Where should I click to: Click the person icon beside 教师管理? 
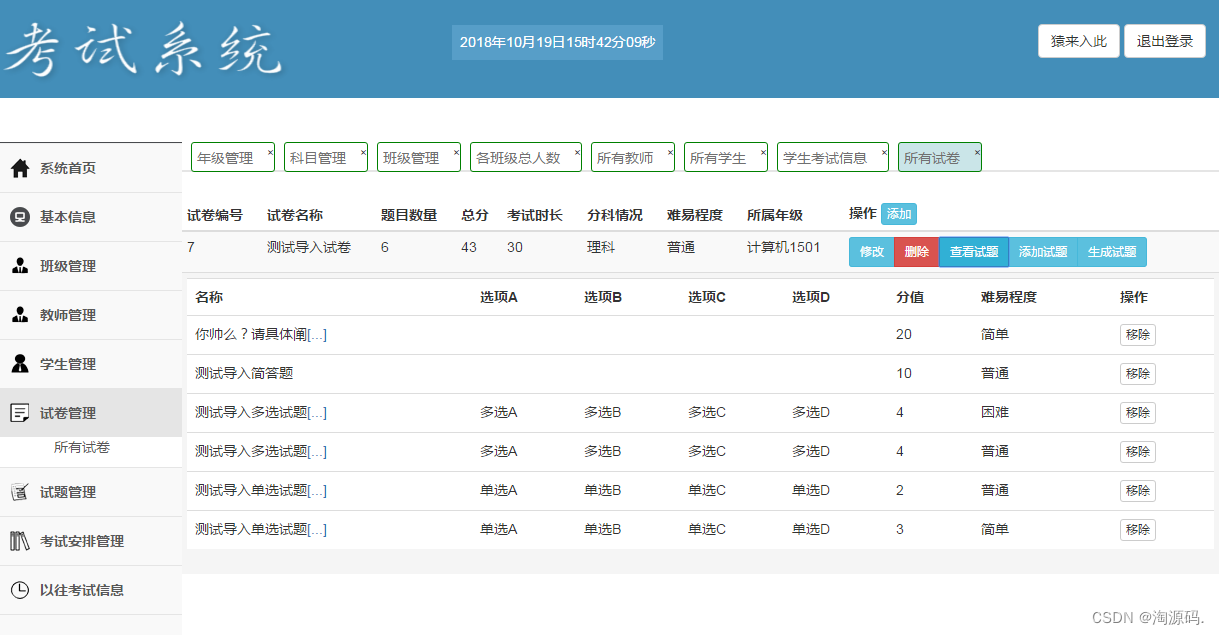tap(20, 315)
